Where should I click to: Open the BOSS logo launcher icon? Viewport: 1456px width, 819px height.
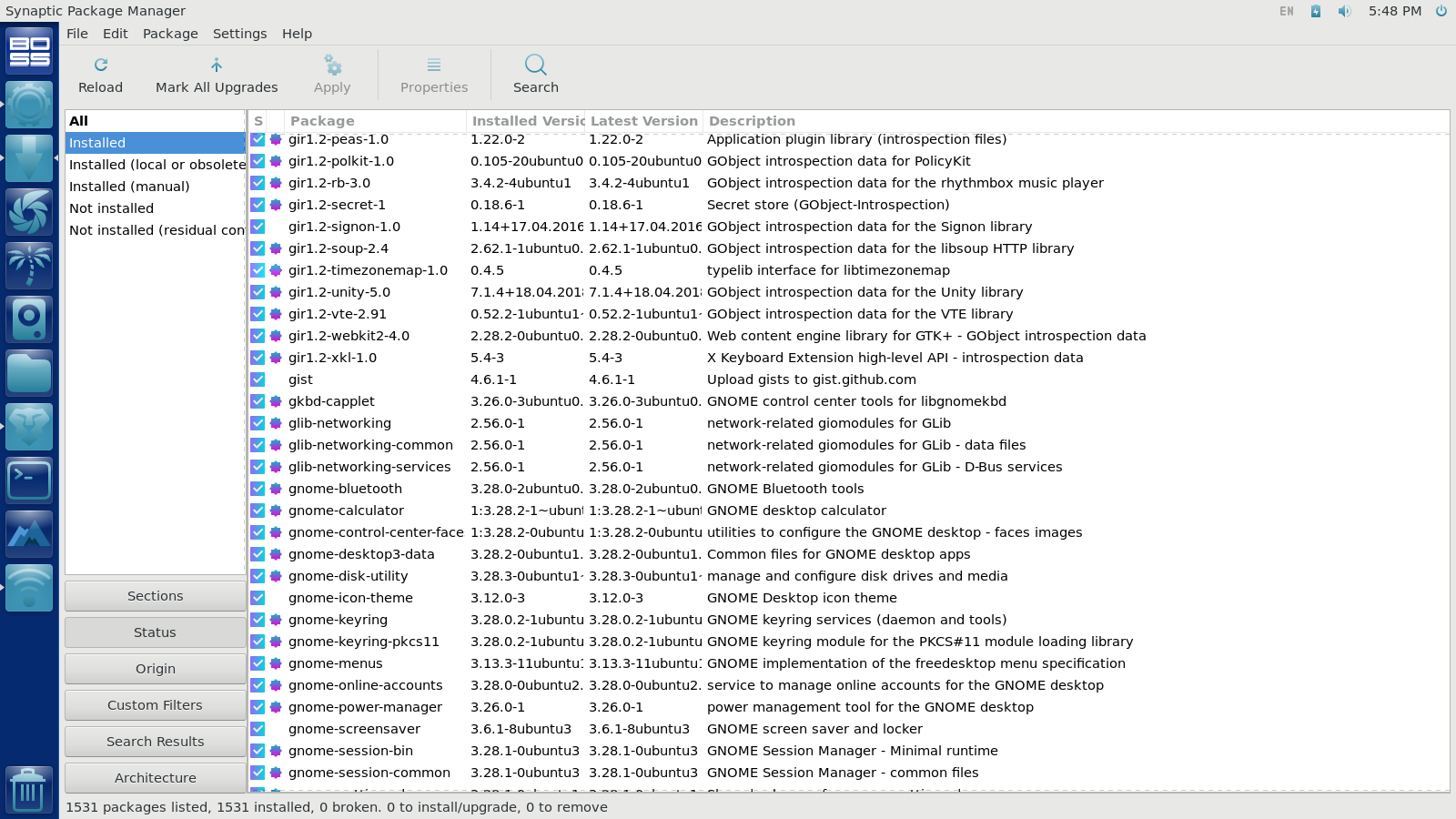[29, 51]
